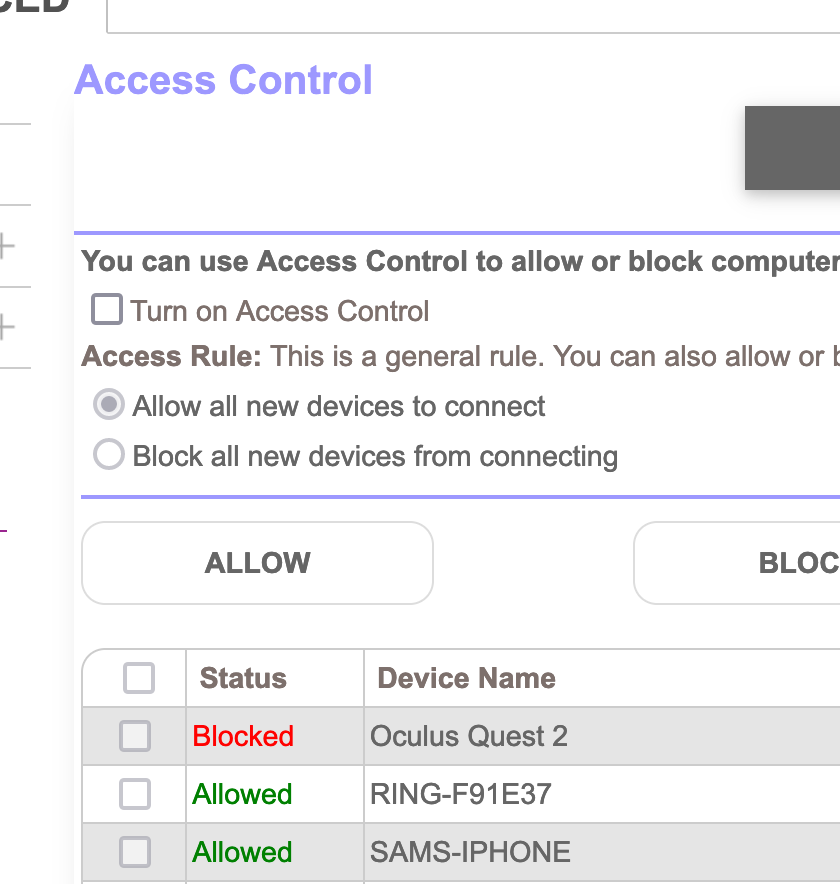Expand the upper plus item in sidebar
840x884 pixels.
coord(6,245)
